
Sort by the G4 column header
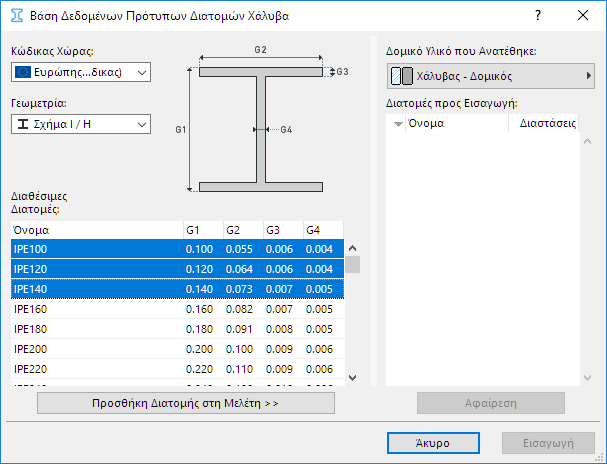click(x=323, y=230)
